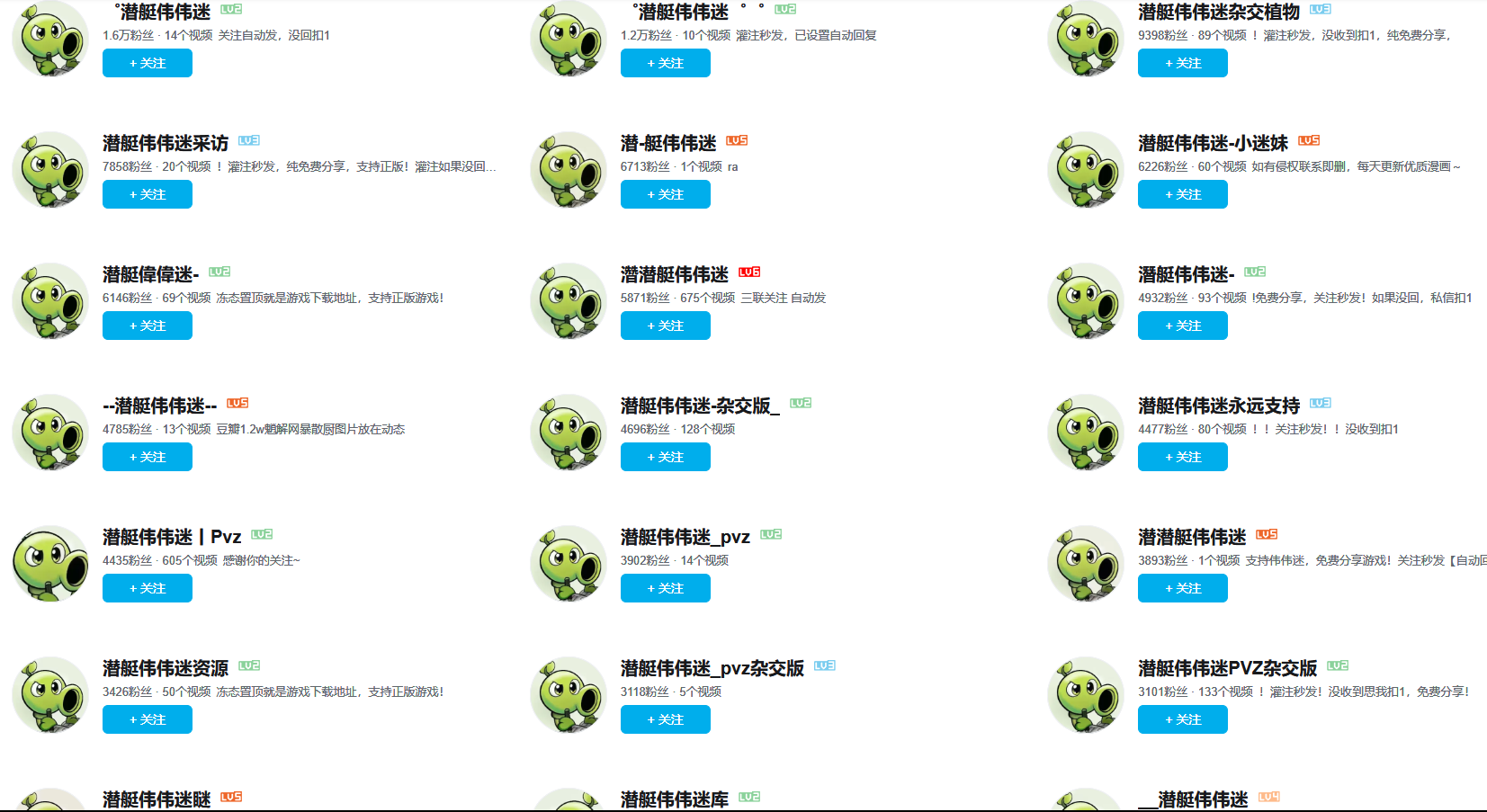Image resolution: width=1487 pixels, height=812 pixels.
Task: Follow the user 潜艇伟伟迷-小迷妹
Action: [1183, 194]
